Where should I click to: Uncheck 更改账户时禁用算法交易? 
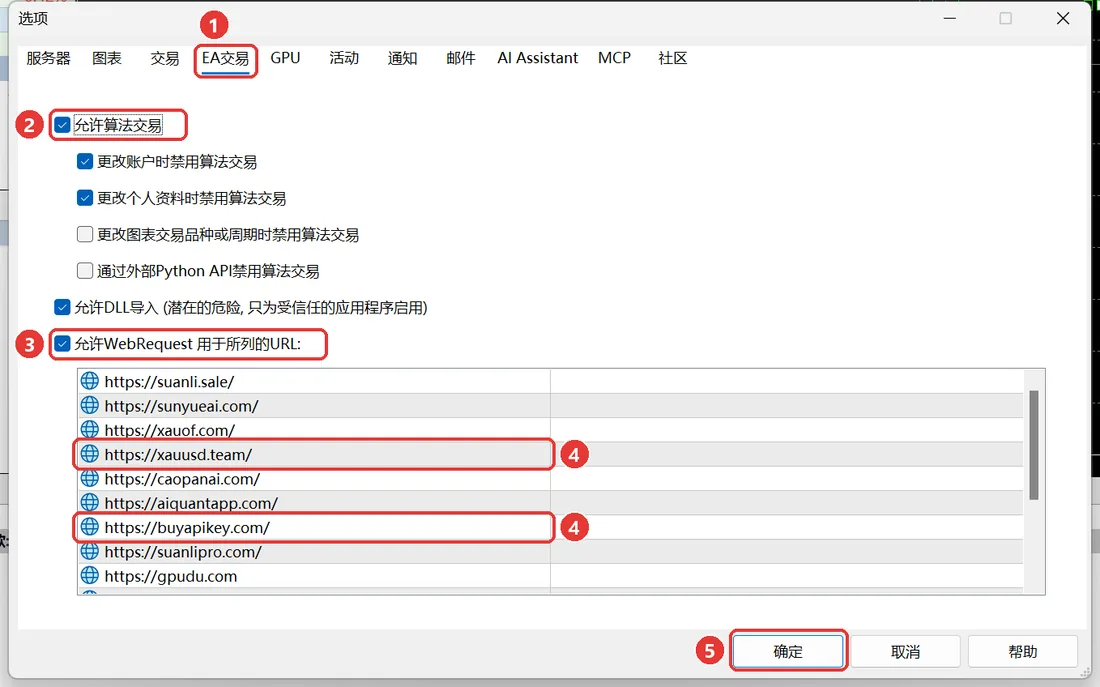[x=85, y=161]
